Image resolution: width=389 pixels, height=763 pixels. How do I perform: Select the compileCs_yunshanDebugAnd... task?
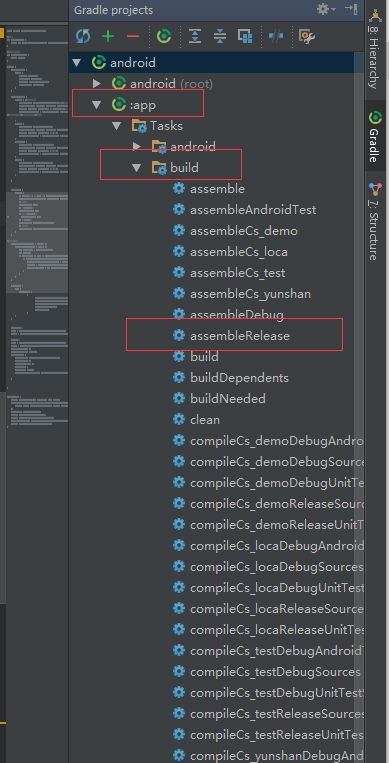[x=277, y=756]
